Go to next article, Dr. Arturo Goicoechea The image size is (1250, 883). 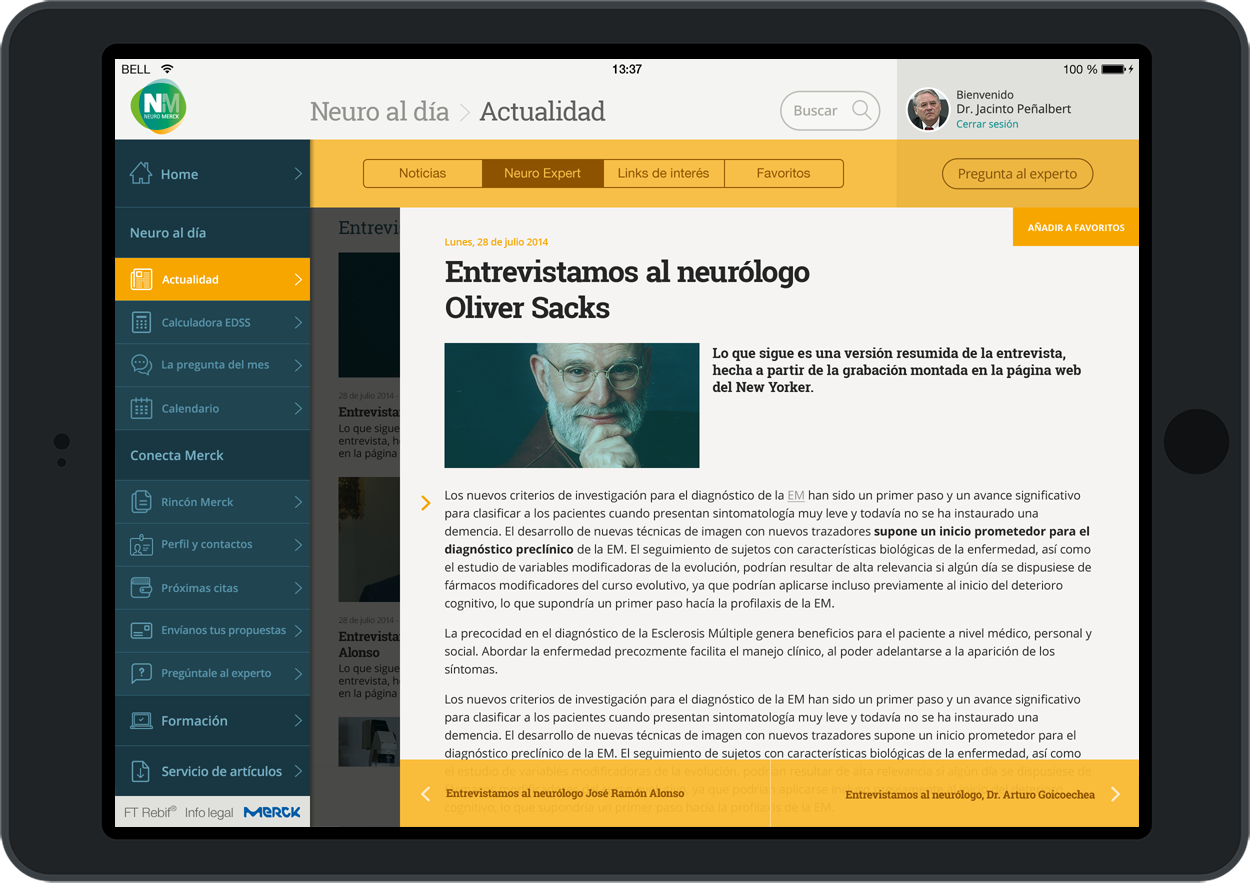pos(1115,794)
